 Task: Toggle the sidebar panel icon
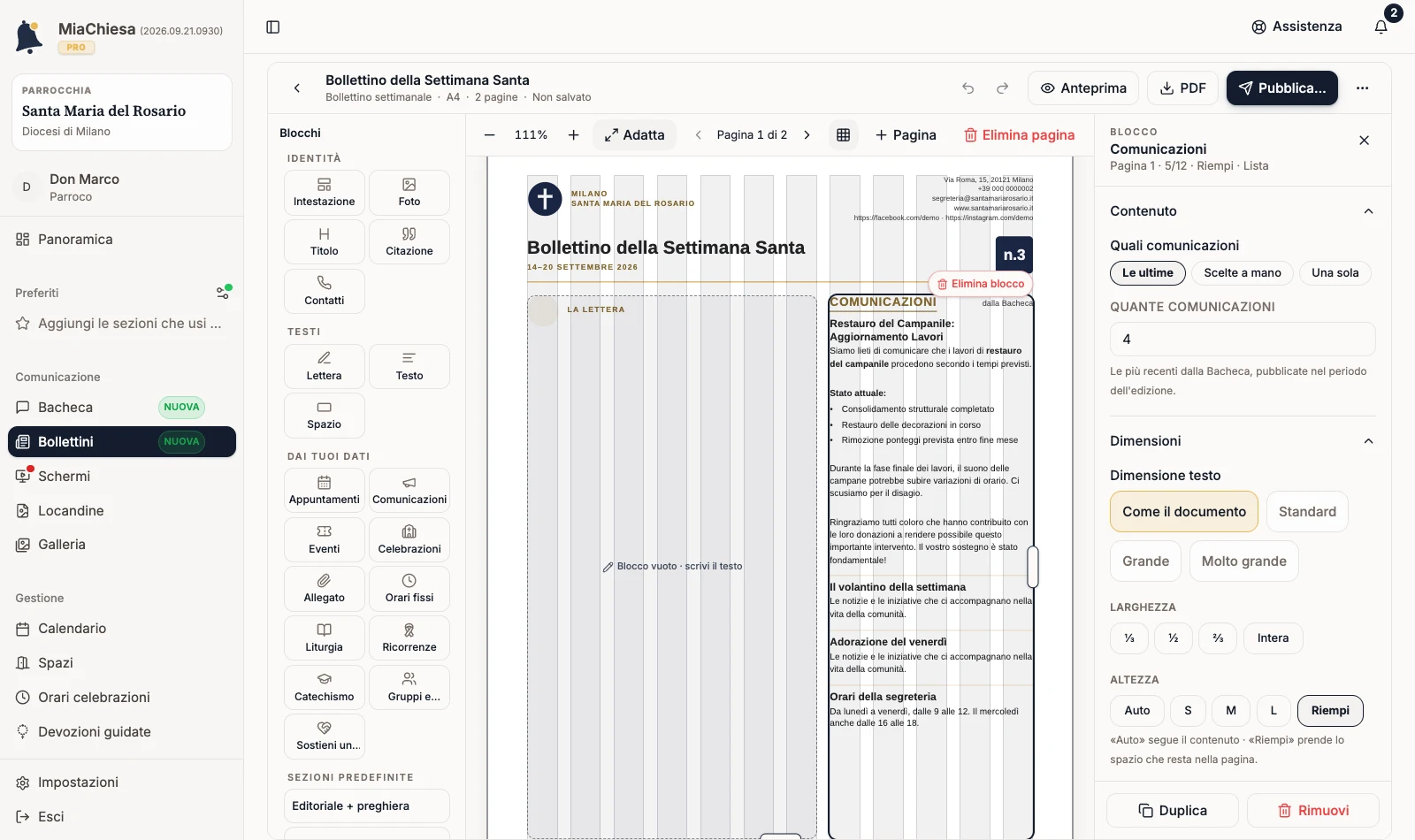point(273,27)
